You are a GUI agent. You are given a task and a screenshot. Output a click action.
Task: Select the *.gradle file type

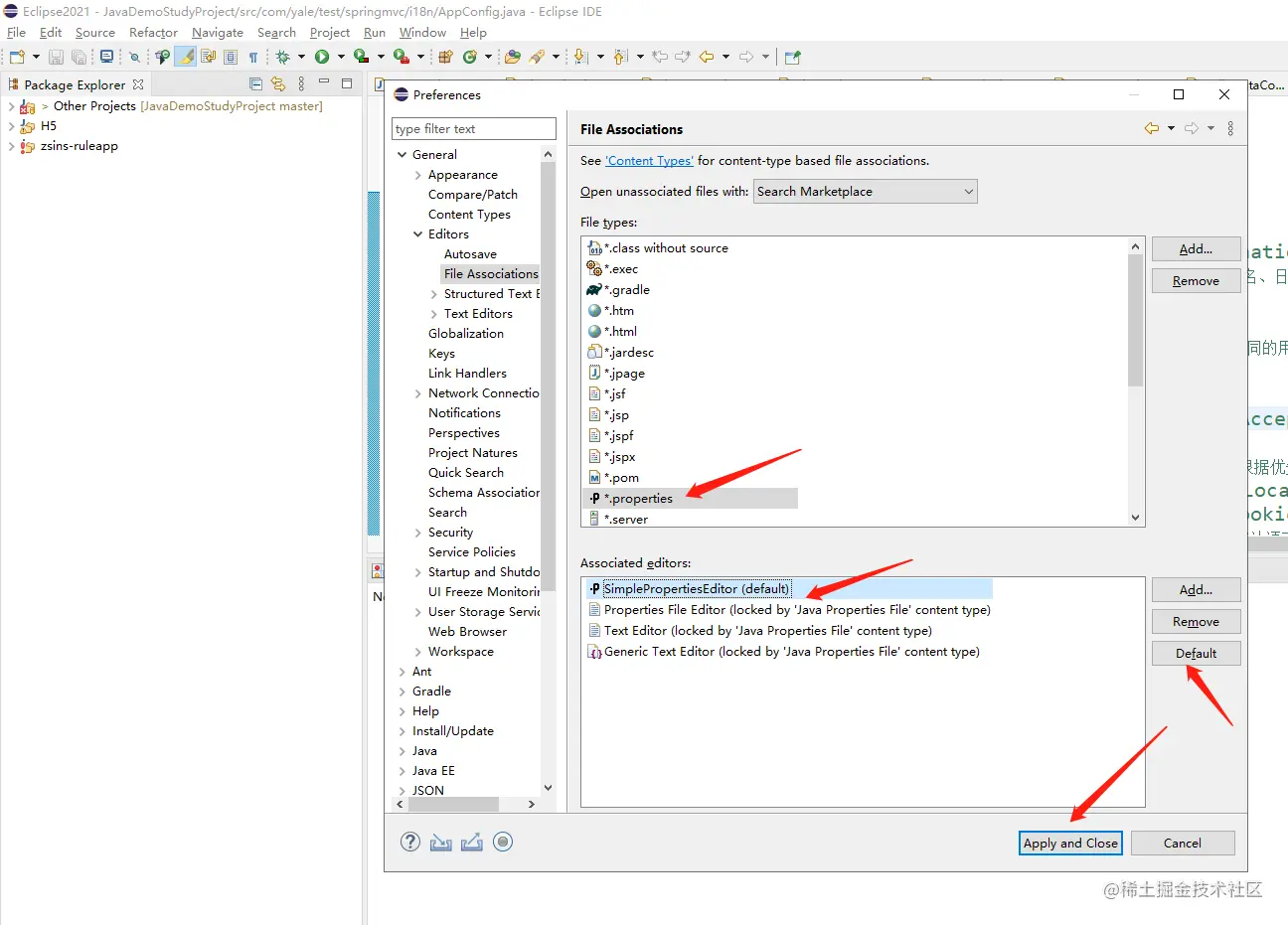[626, 290]
